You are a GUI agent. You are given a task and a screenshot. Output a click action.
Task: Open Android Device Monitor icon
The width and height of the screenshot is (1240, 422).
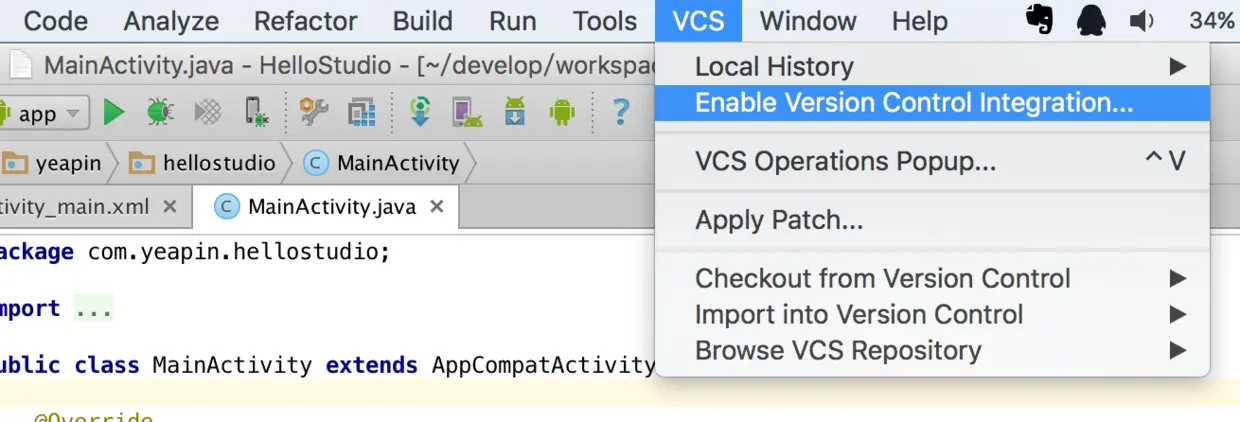[x=562, y=112]
